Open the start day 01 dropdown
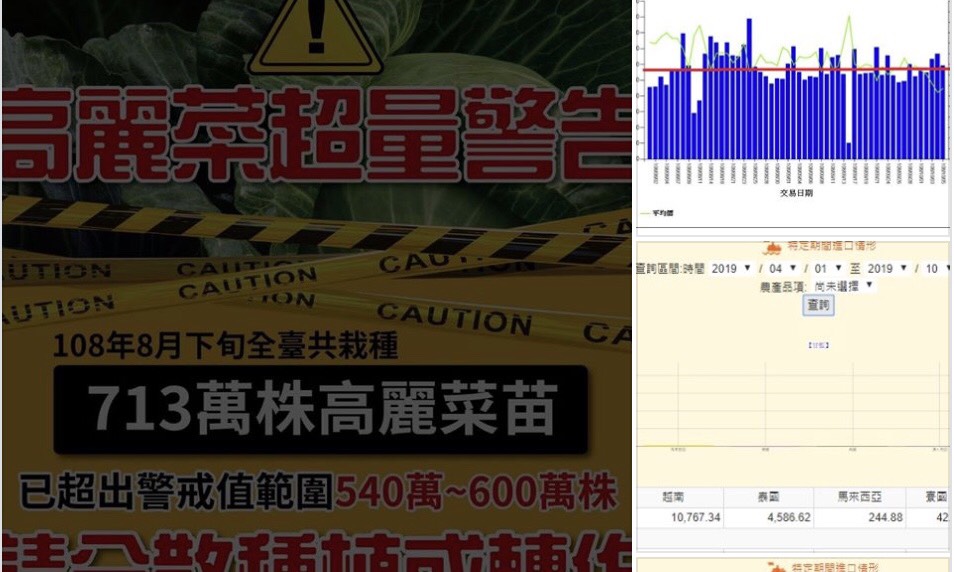The width and height of the screenshot is (954, 572). (x=827, y=268)
